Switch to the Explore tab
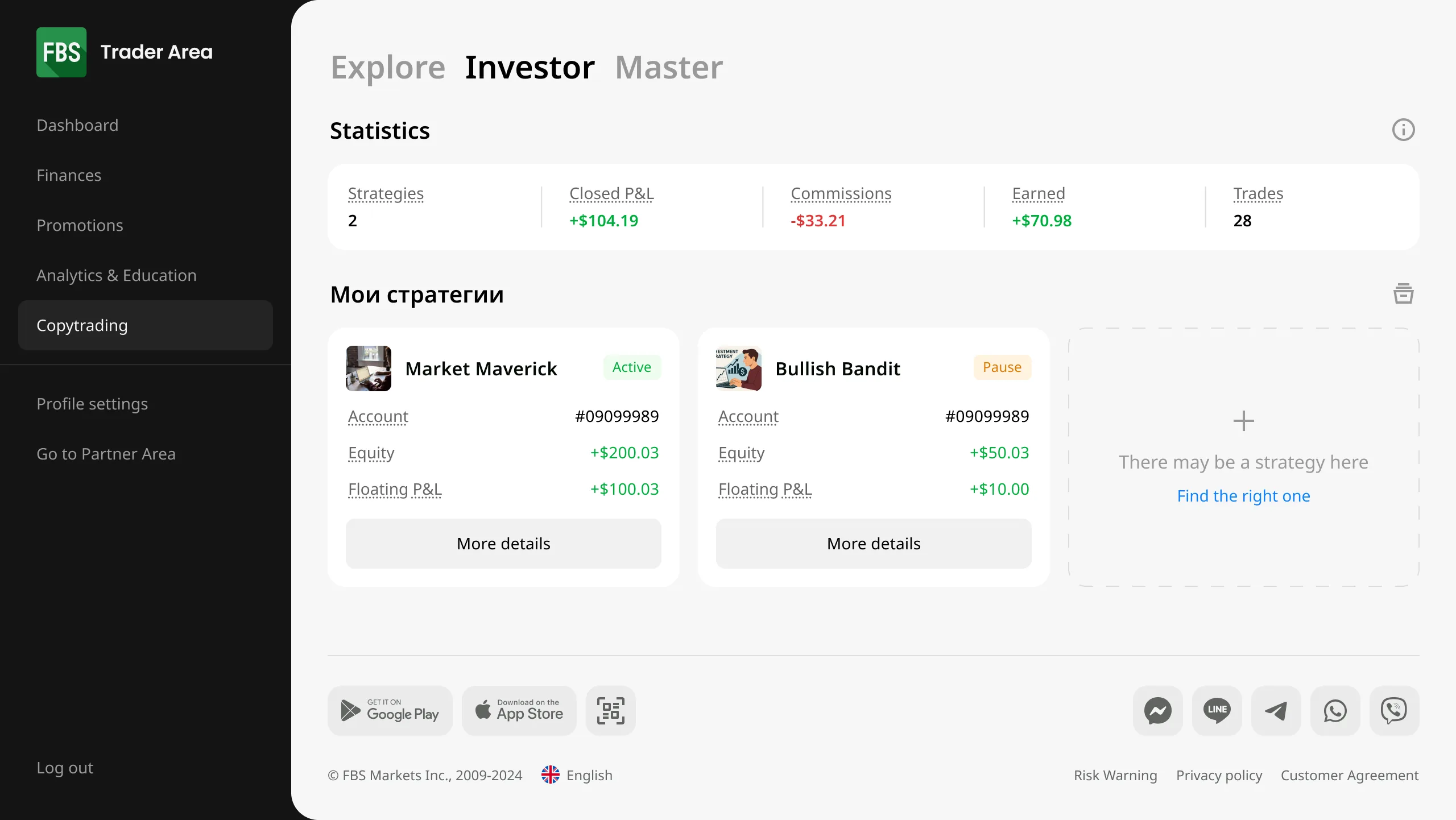The height and width of the screenshot is (820, 1456). 388,68
